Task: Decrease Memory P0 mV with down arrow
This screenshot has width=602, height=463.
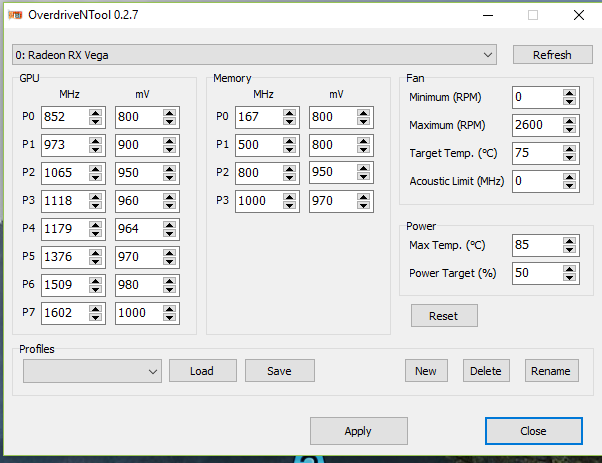Action: coord(363,121)
